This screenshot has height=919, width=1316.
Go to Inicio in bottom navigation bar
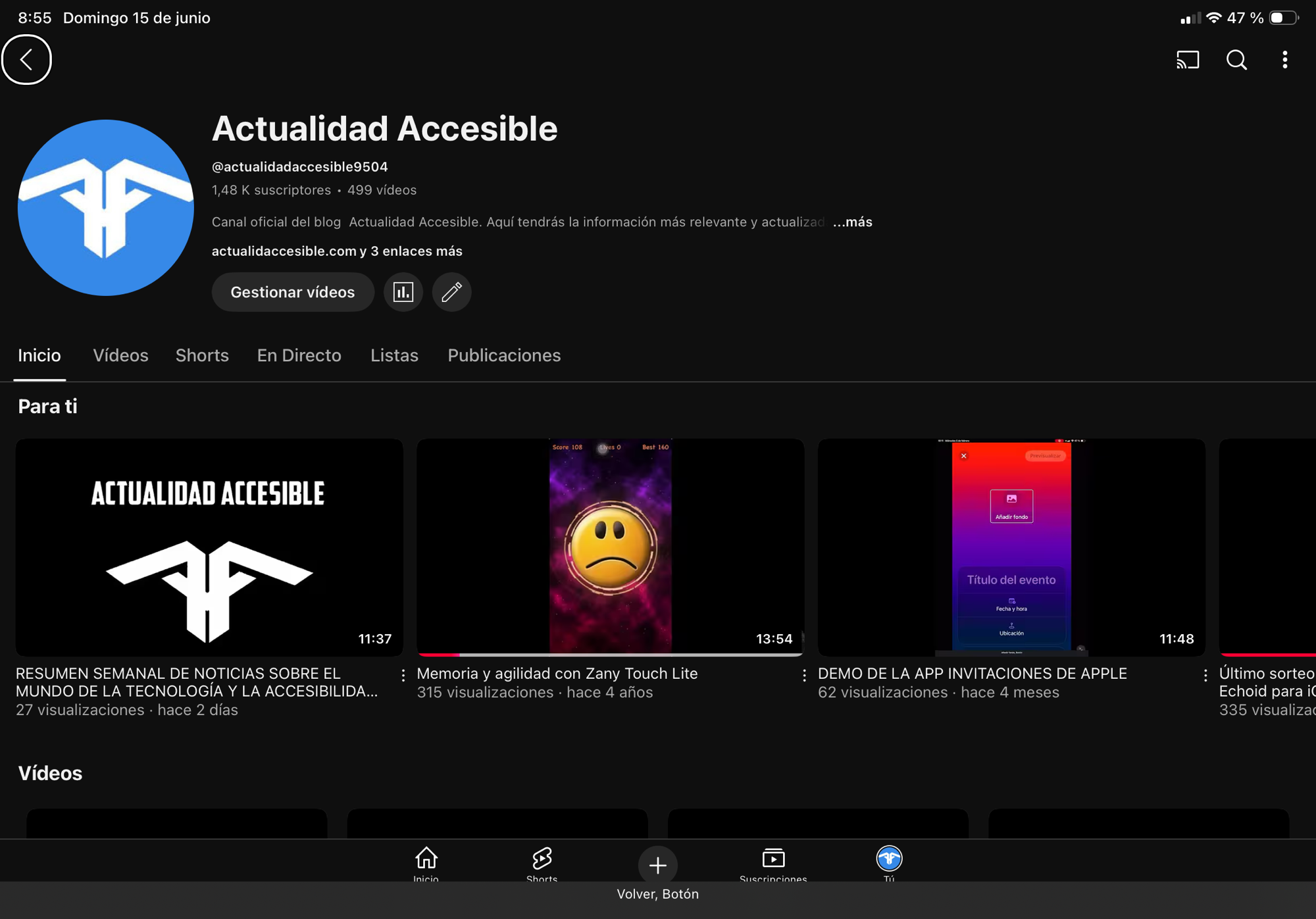coord(426,864)
